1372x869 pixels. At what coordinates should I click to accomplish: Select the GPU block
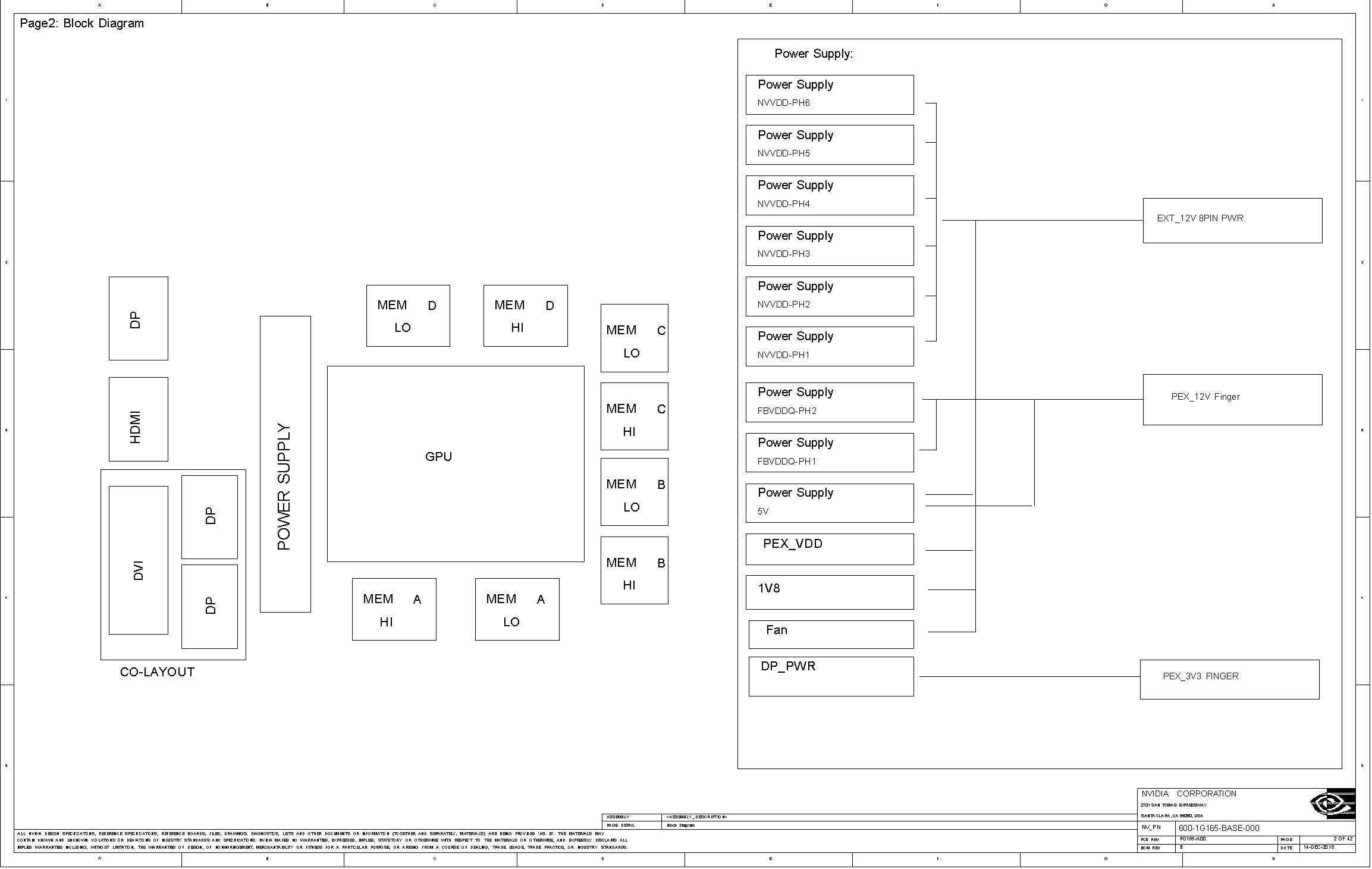coord(456,464)
